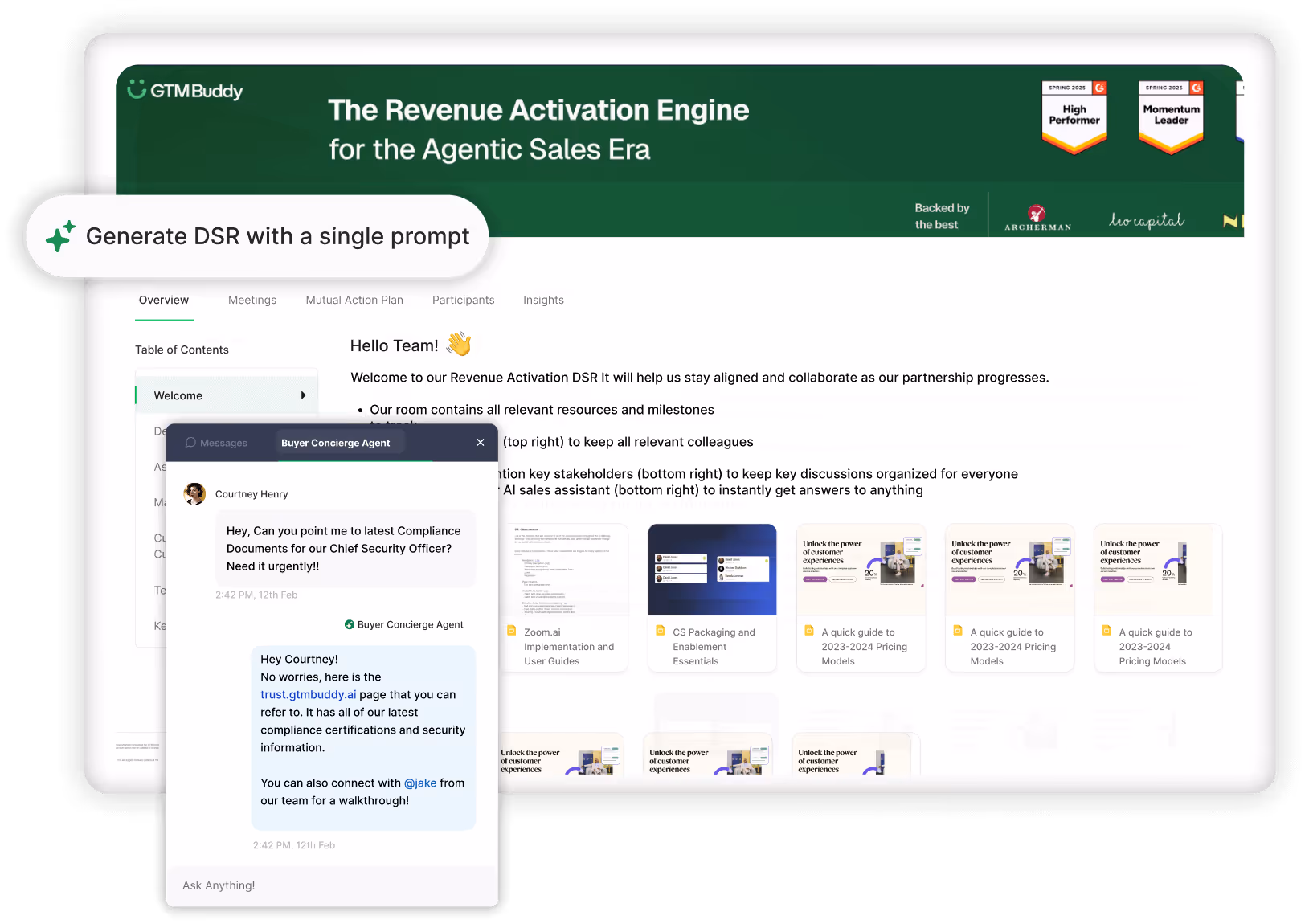Click the Messages speech bubble icon
Screen dimensions: 1309x924
(x=190, y=443)
